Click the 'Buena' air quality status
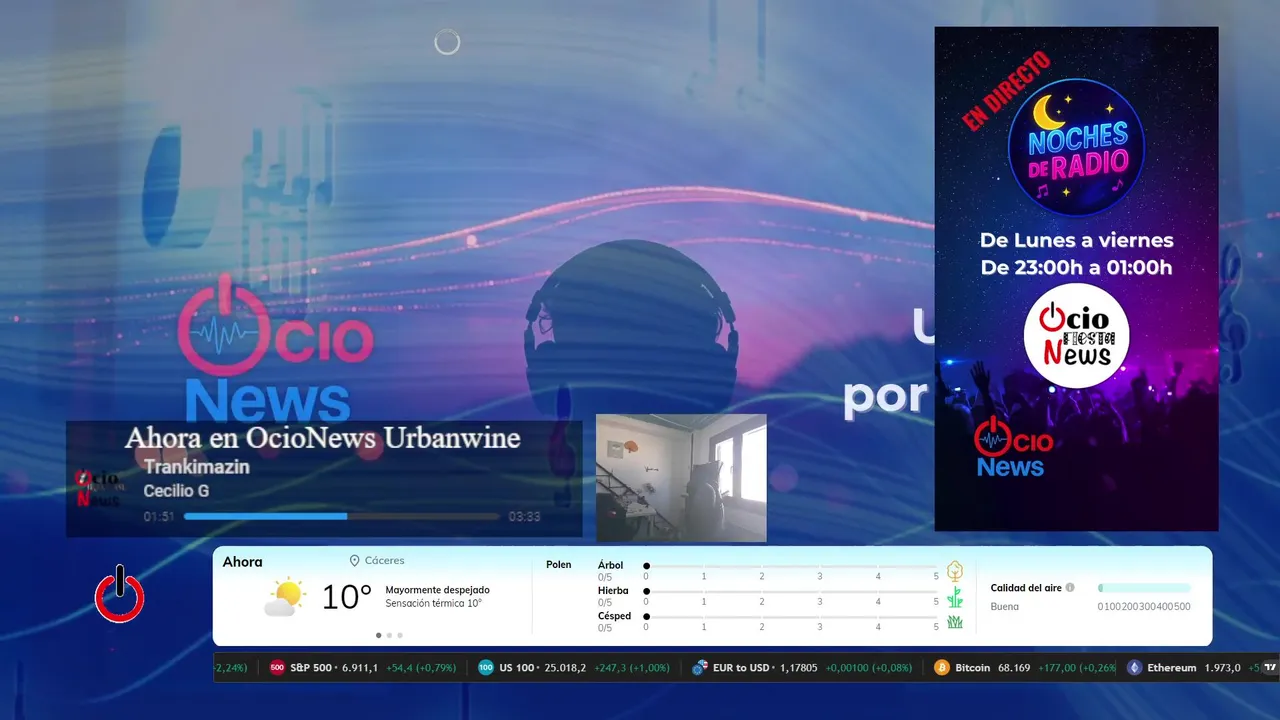 (1005, 607)
